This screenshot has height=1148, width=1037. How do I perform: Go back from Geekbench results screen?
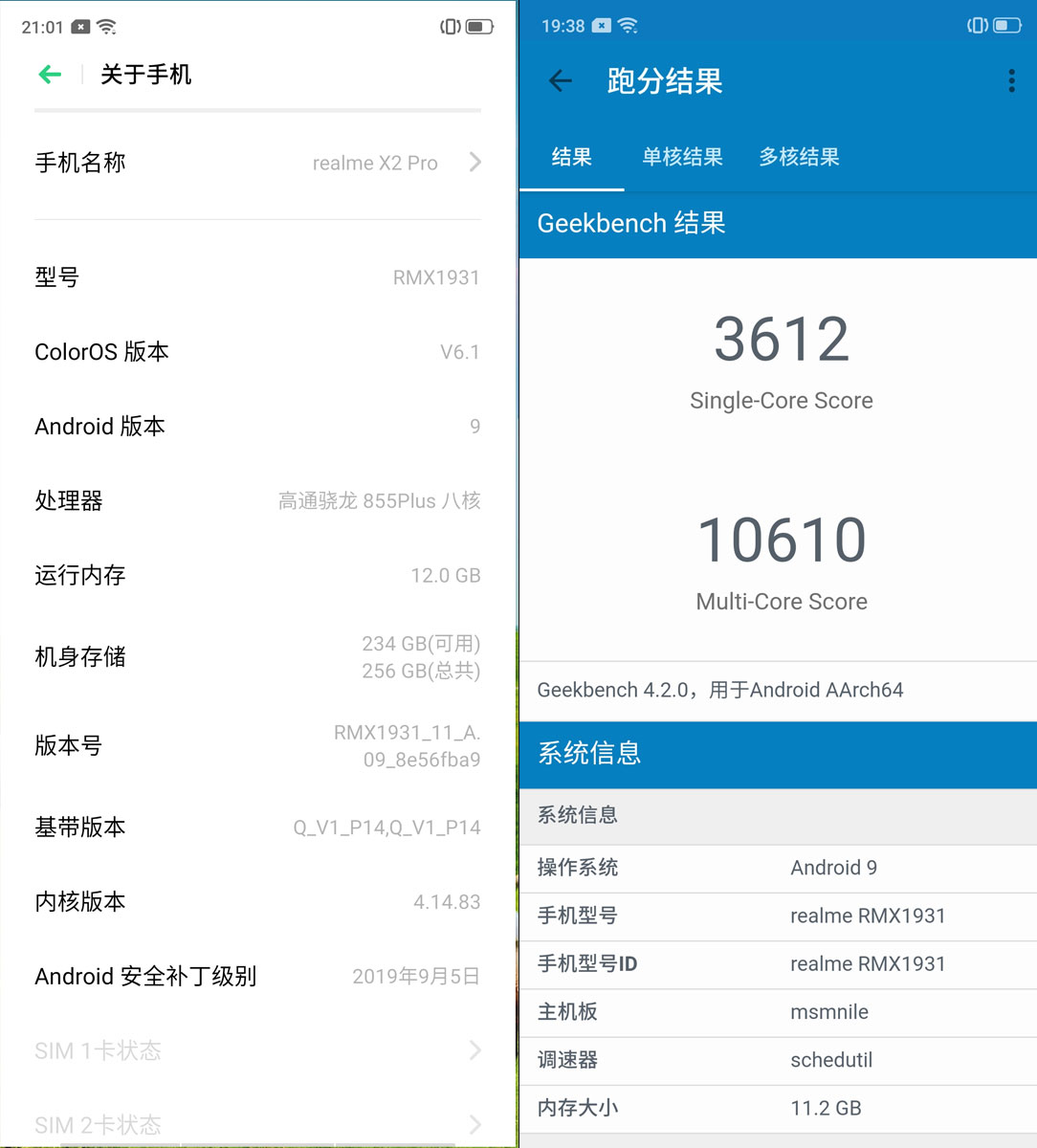pos(561,81)
